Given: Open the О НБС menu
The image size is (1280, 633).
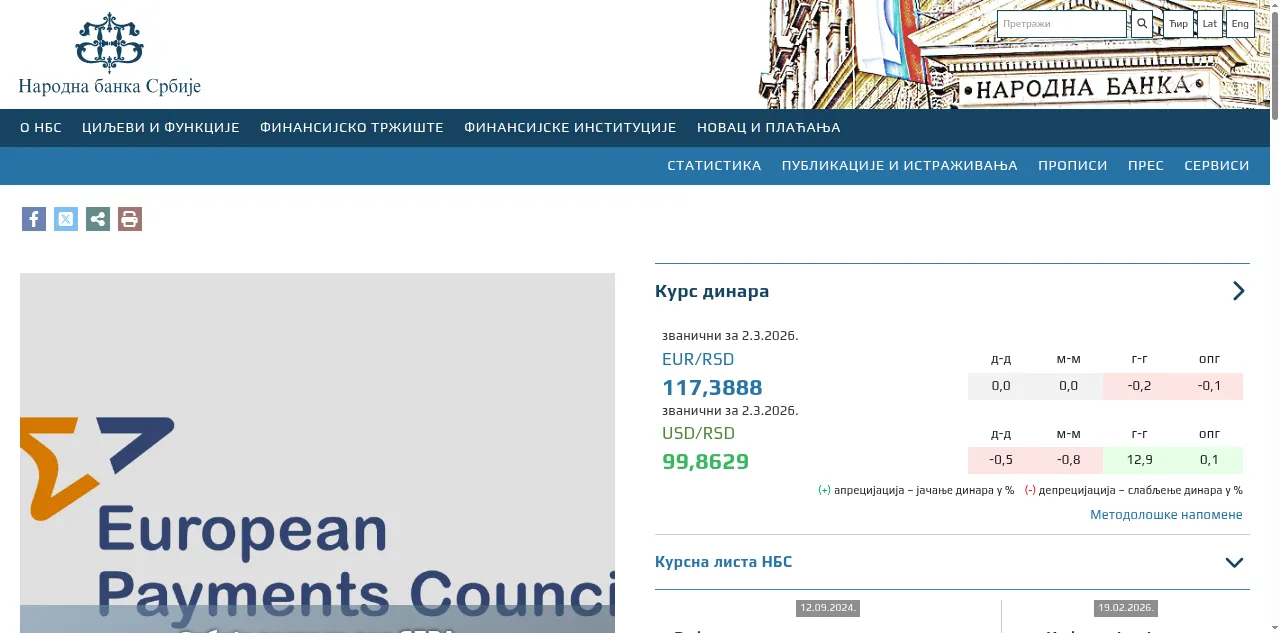Looking at the screenshot, I should click(41, 128).
